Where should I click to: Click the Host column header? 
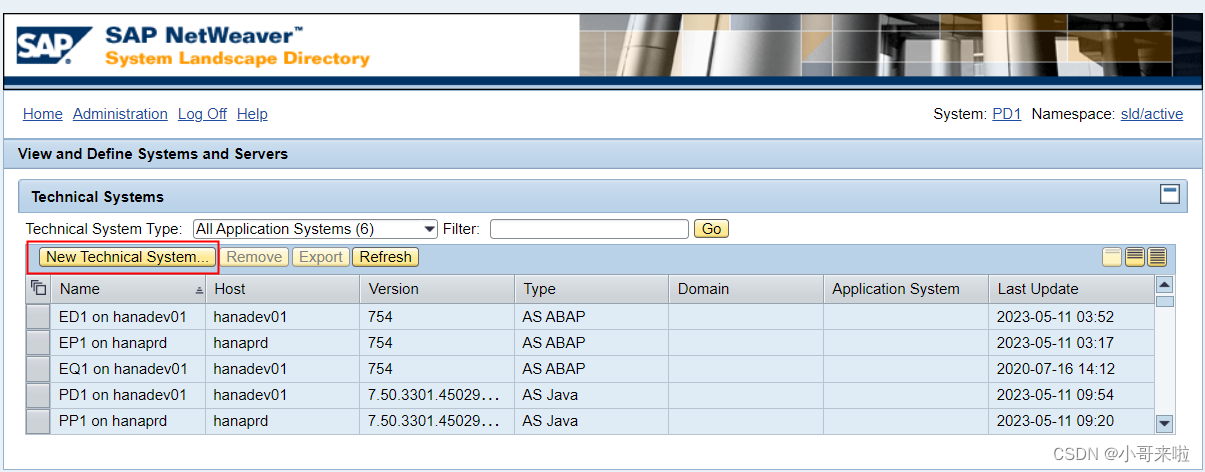point(282,289)
